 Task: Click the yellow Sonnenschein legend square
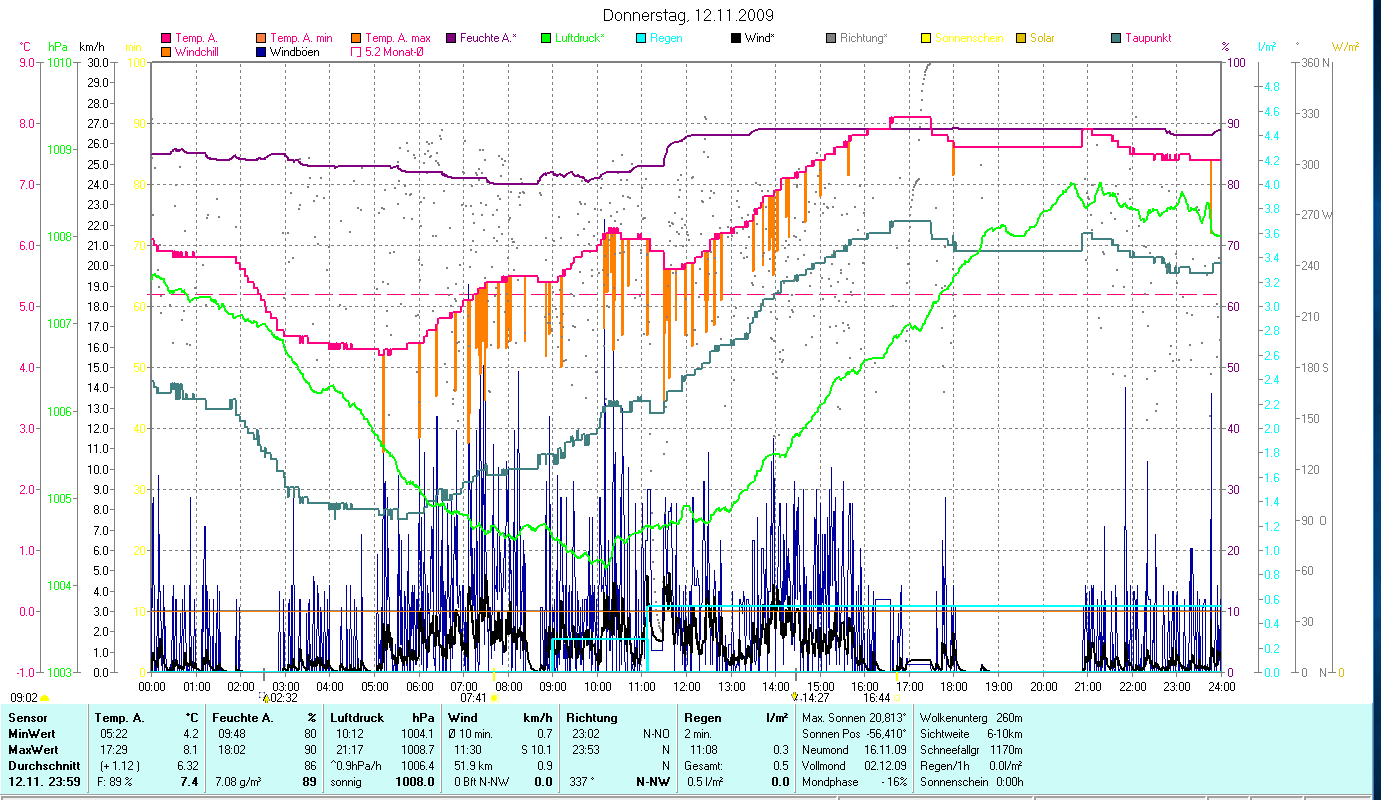(x=926, y=38)
